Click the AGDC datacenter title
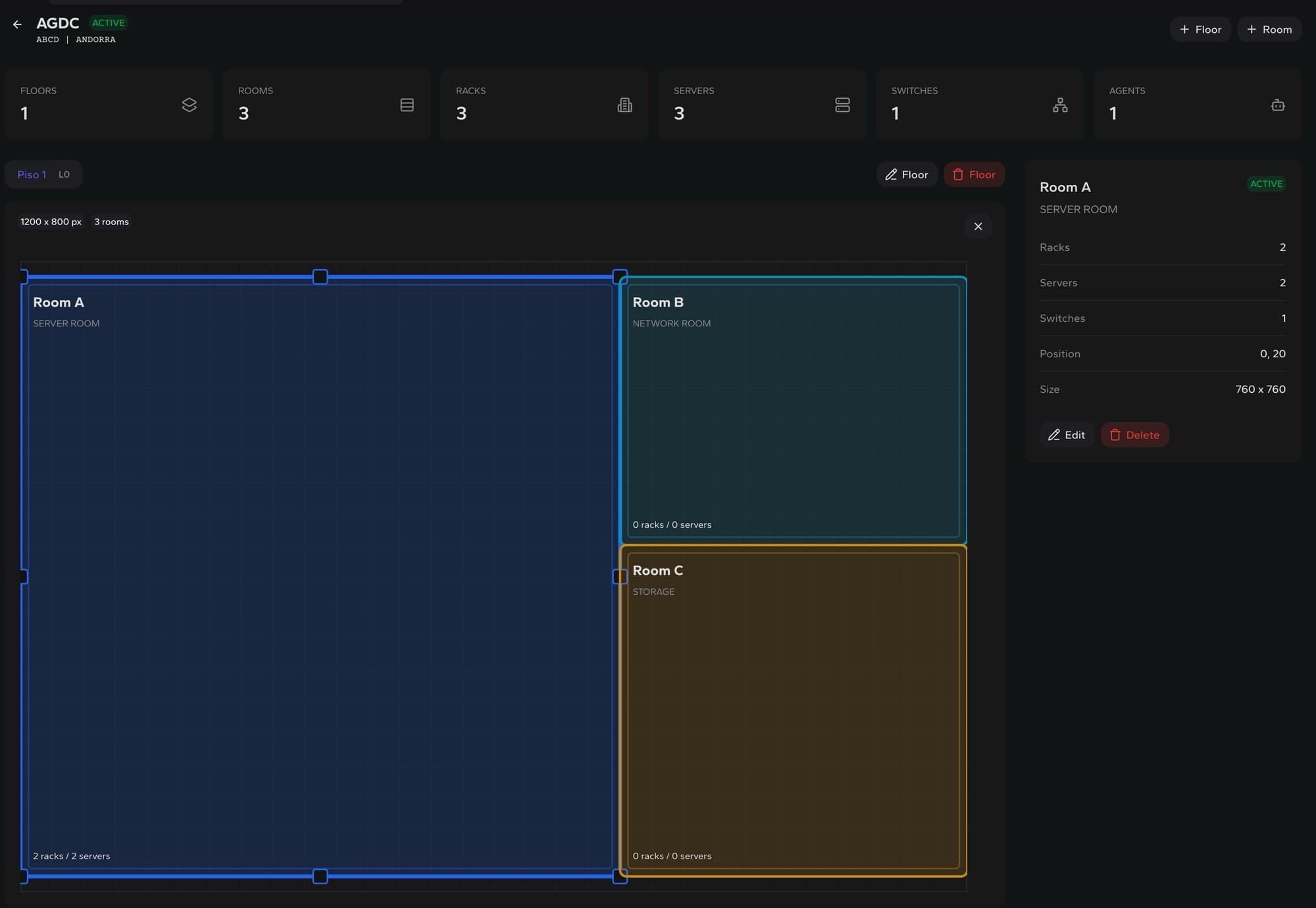This screenshot has height=908, width=1316. [x=58, y=23]
